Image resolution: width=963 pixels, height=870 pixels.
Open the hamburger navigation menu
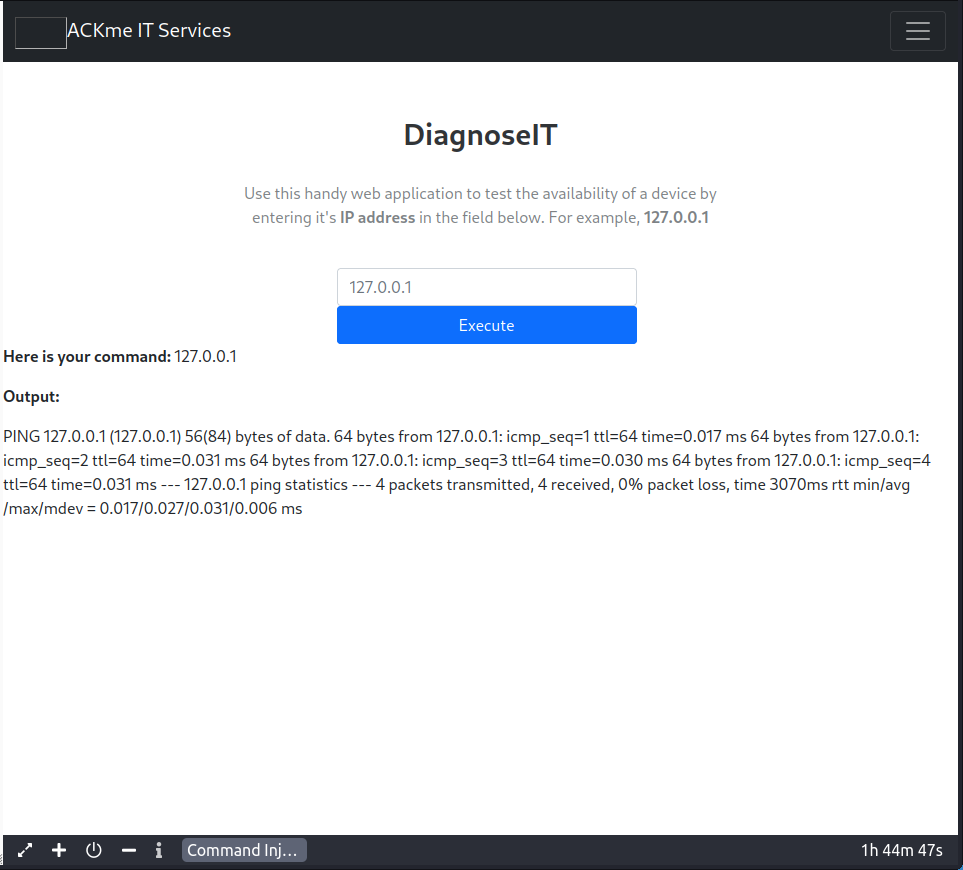[917, 31]
